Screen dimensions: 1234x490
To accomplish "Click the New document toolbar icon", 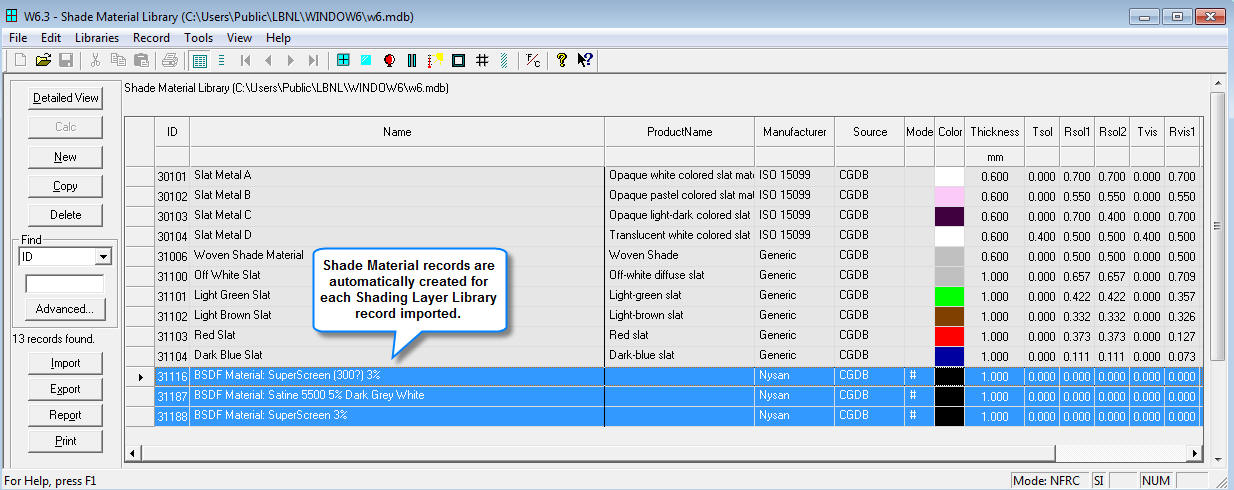I will 20,60.
